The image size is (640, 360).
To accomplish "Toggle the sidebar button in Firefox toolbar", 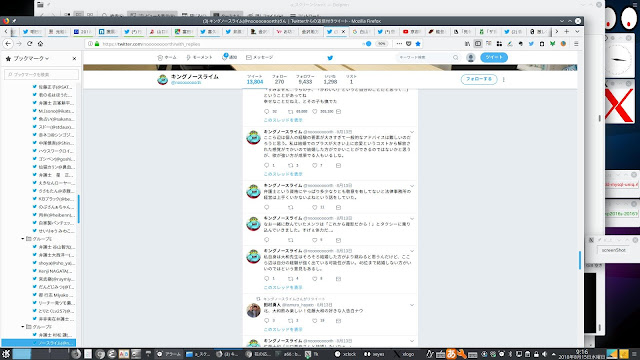I will point(478,44).
